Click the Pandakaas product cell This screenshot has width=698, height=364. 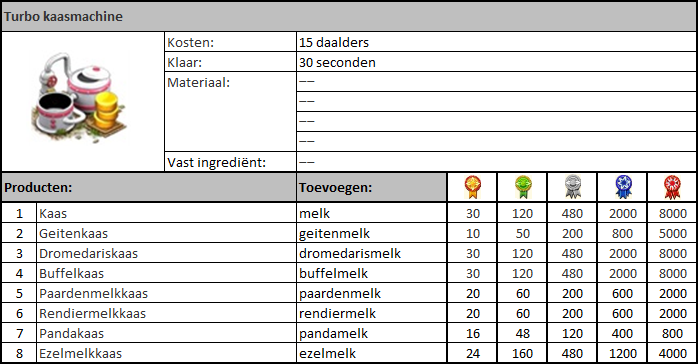(166, 333)
